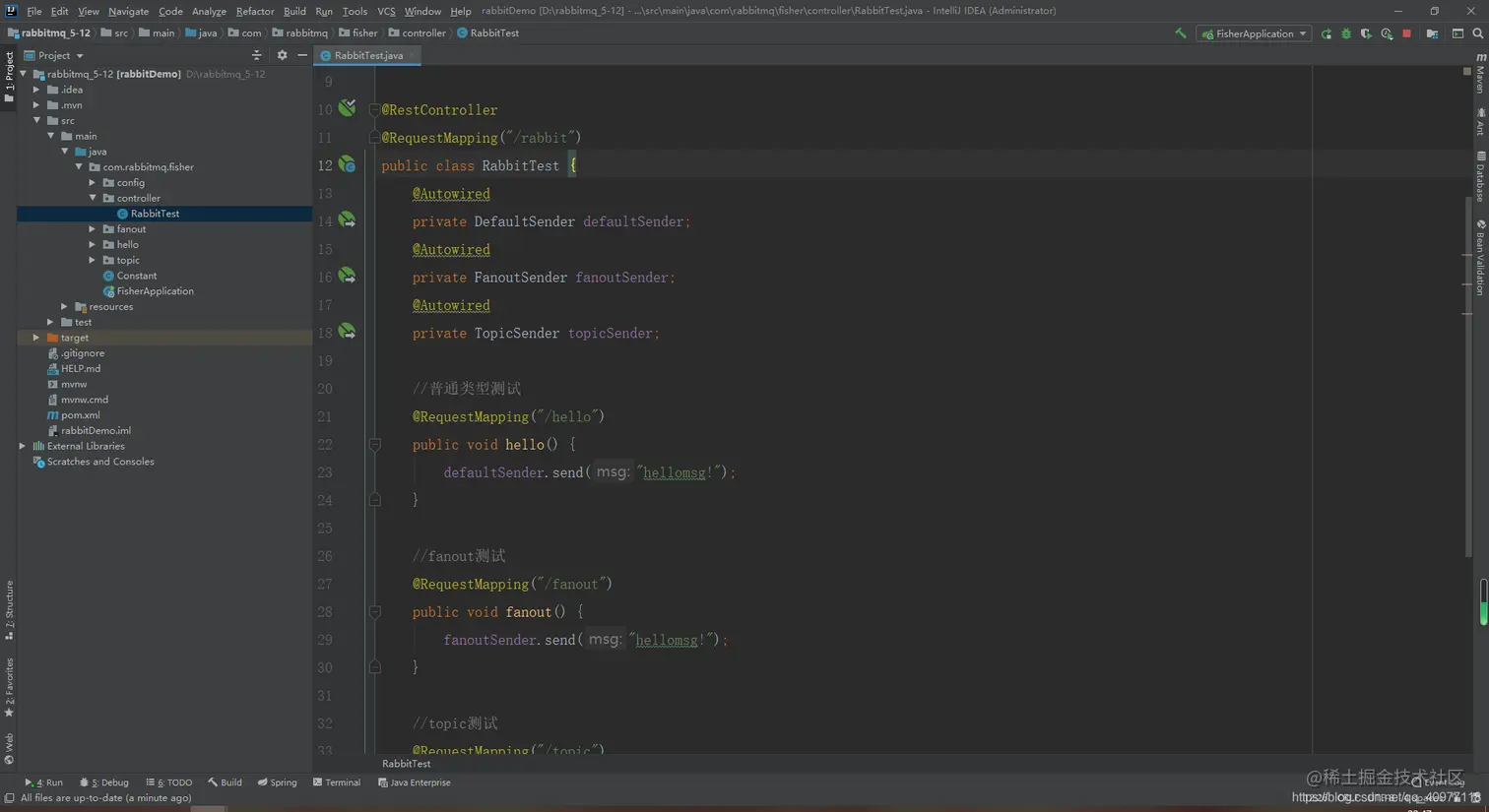Open Project panel settings gear

pyautogui.click(x=282, y=56)
